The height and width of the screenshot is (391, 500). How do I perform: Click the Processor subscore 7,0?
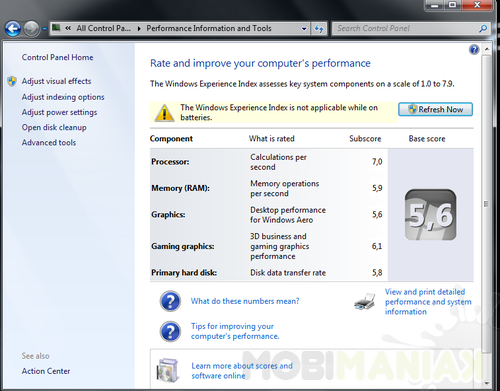377,162
